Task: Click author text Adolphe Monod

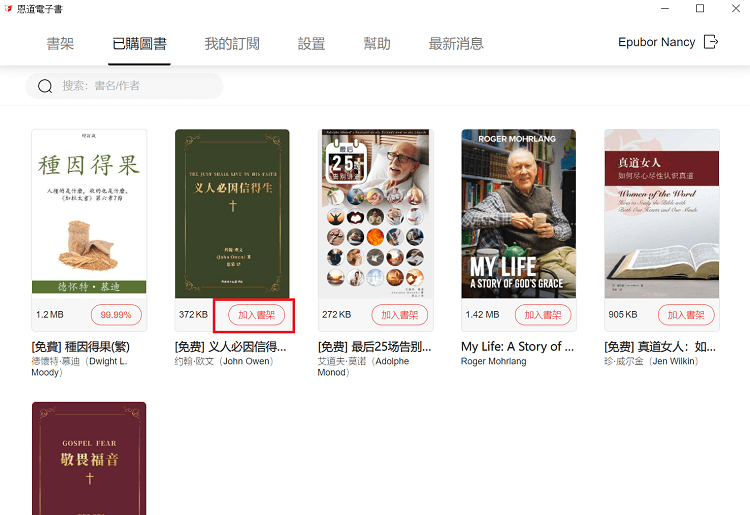Action: [363, 367]
